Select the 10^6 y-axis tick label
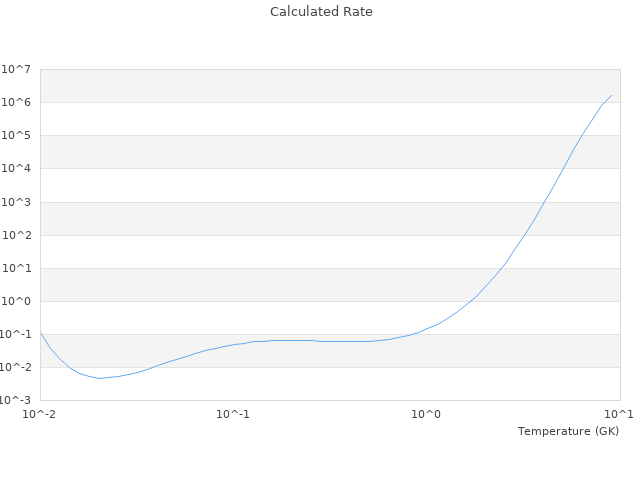 click(17, 102)
